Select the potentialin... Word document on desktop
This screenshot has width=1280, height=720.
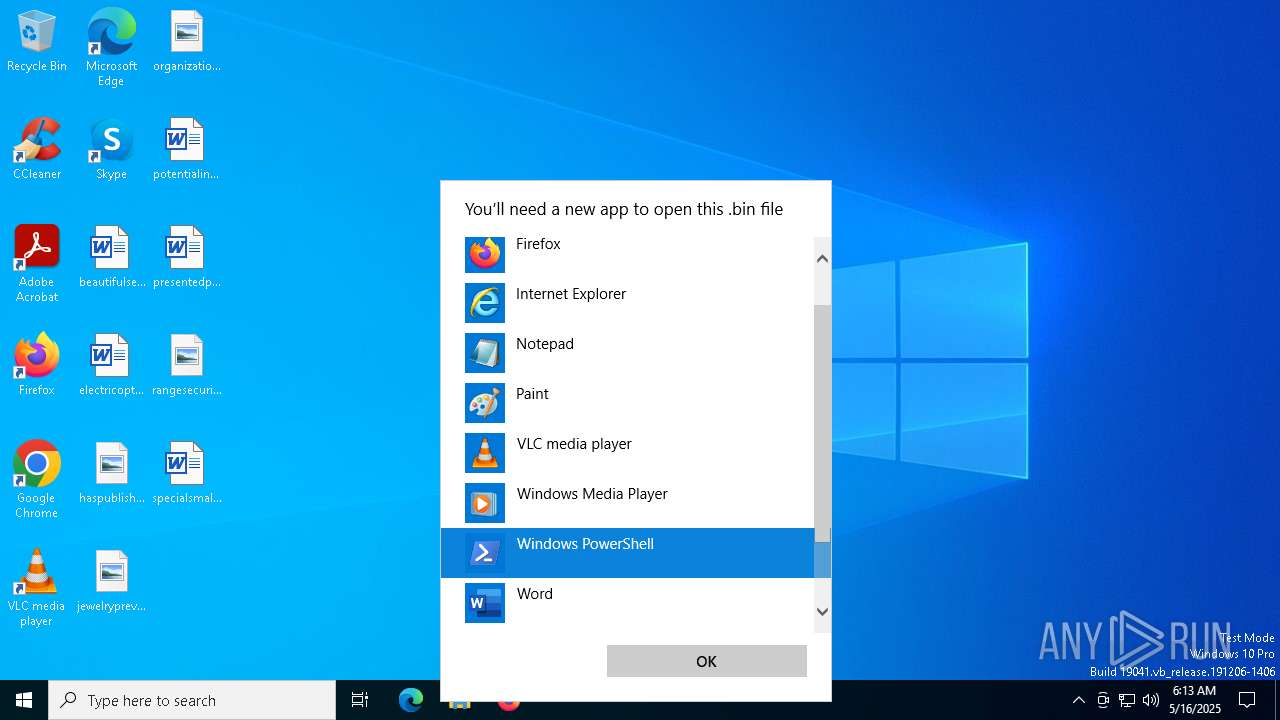[x=186, y=149]
